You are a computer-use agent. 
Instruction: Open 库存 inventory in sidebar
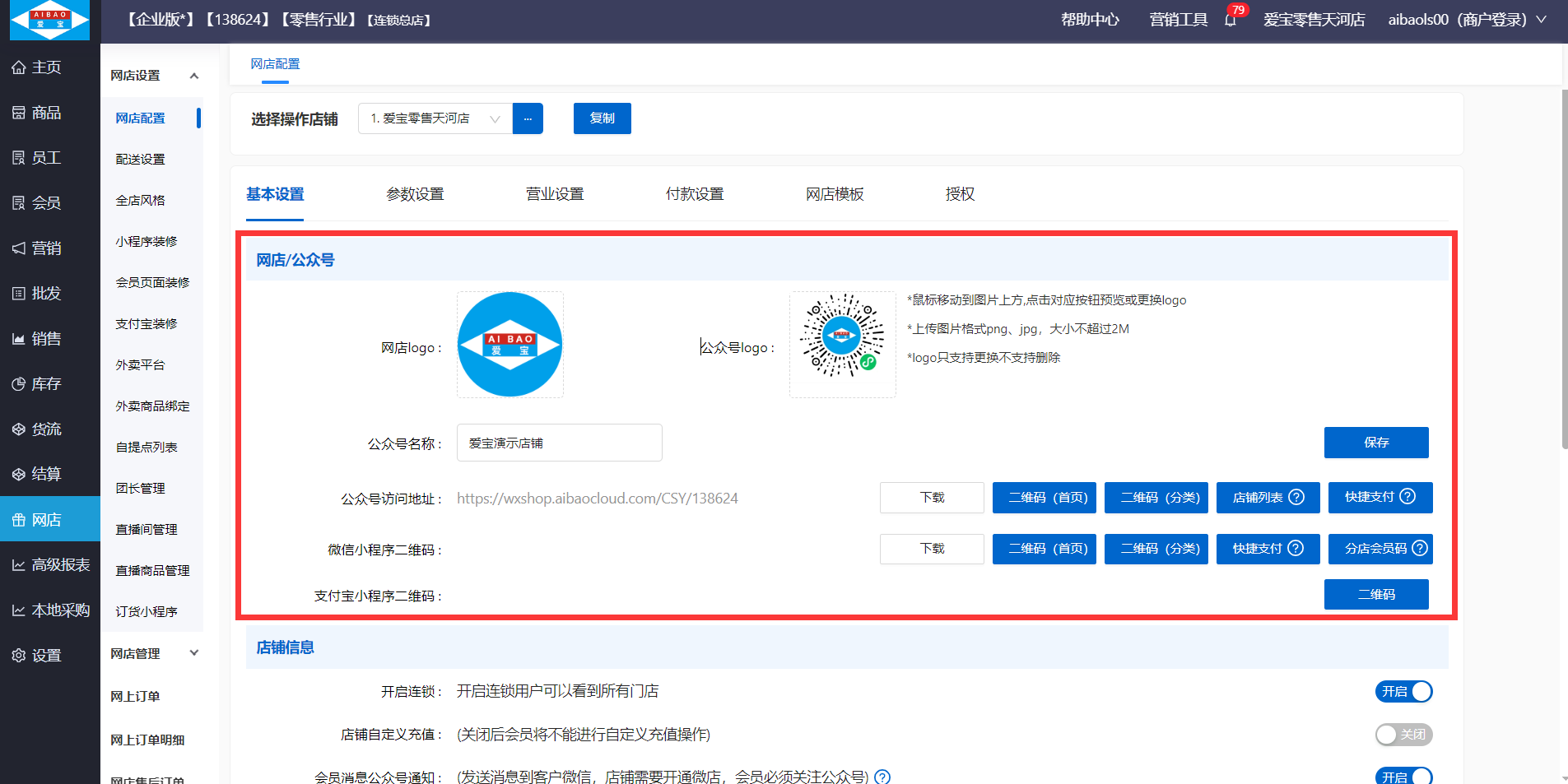pyautogui.click(x=37, y=384)
